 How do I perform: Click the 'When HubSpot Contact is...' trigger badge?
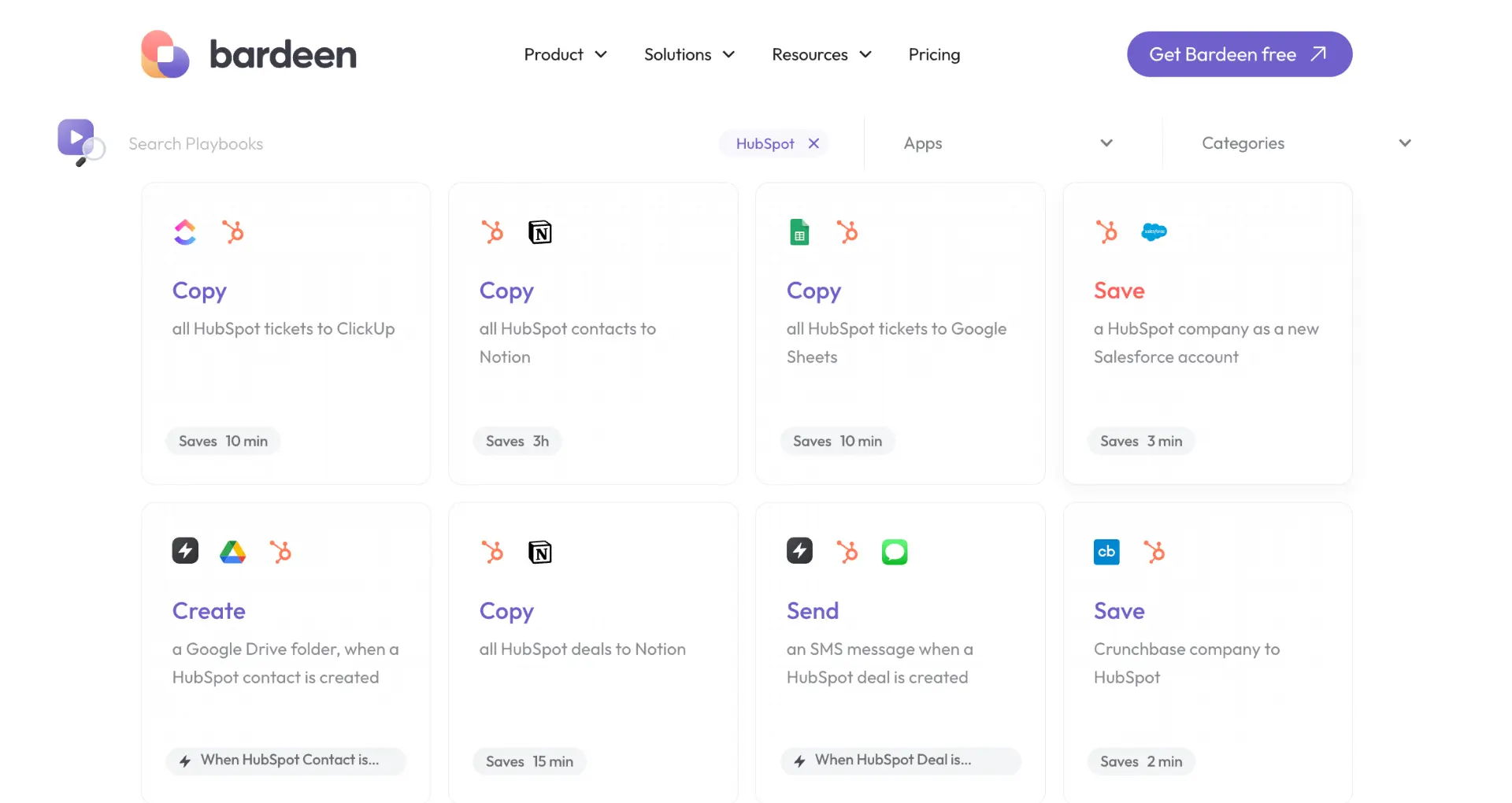click(286, 760)
